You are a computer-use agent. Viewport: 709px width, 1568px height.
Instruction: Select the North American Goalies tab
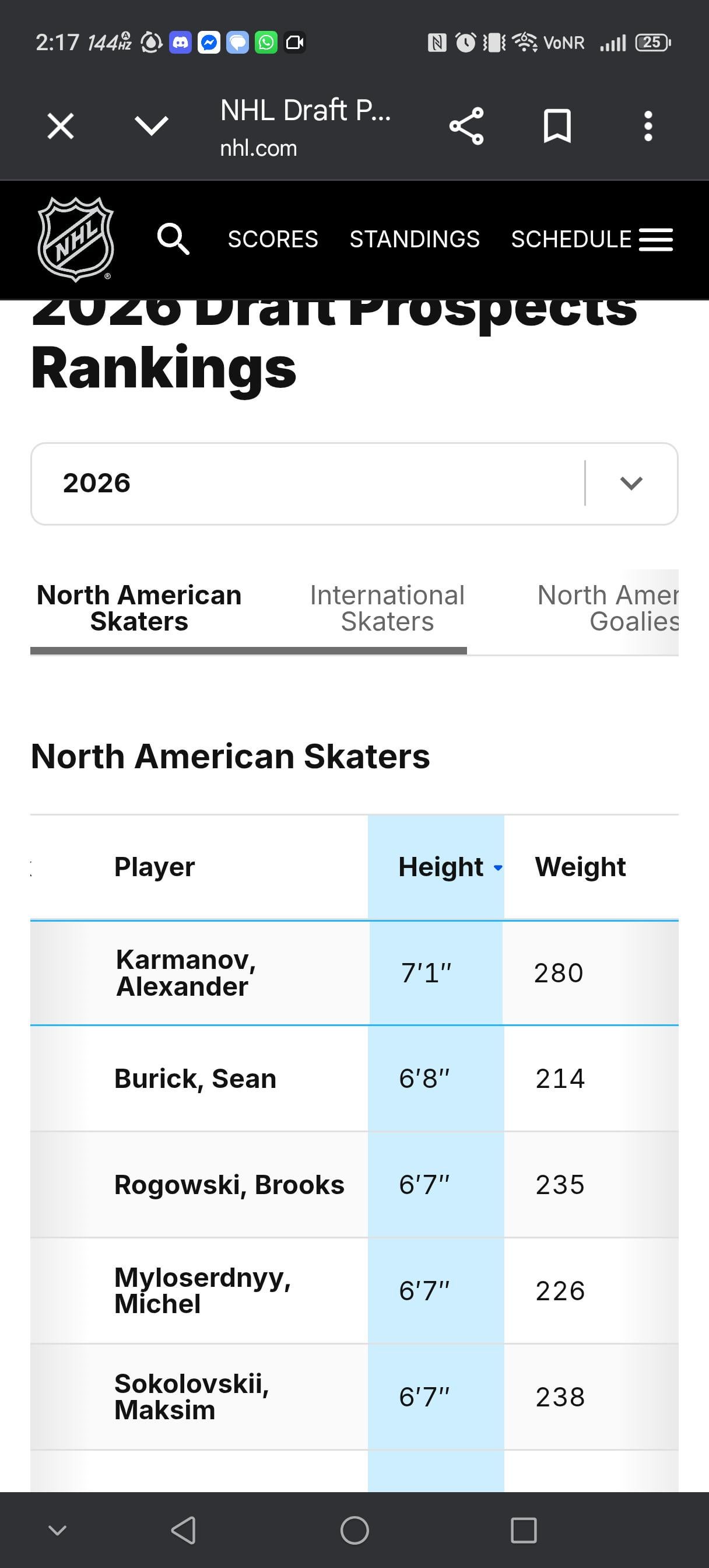608,608
